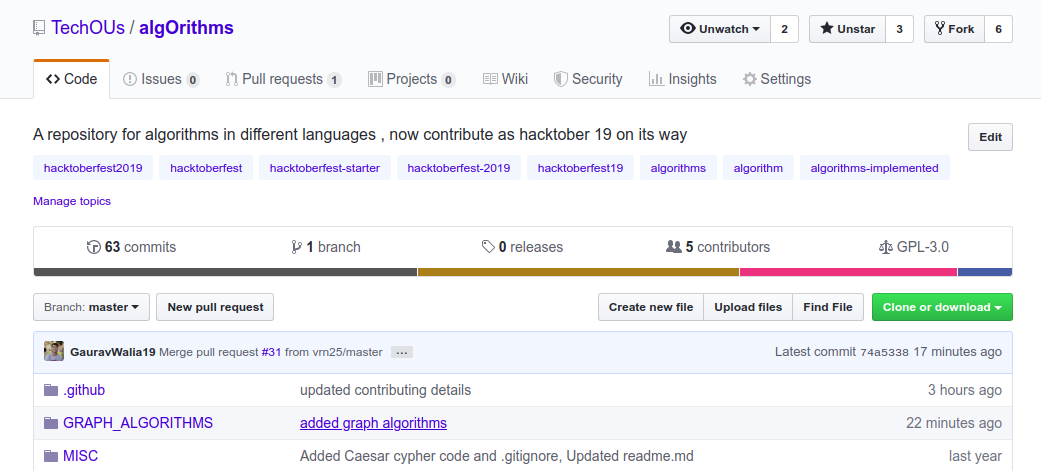The width and height of the screenshot is (1041, 471).
Task: Open the plain hacktoberfest topic tag
Action: [x=206, y=168]
